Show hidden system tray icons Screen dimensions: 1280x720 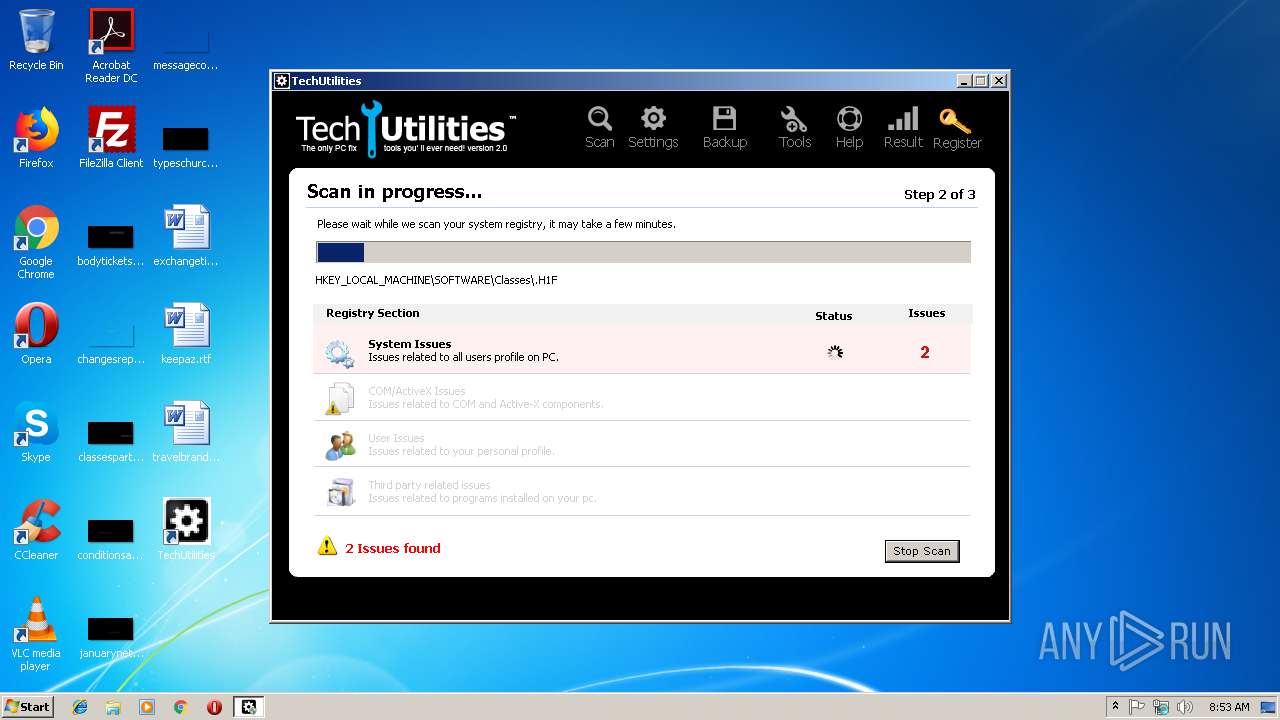[x=1115, y=707]
